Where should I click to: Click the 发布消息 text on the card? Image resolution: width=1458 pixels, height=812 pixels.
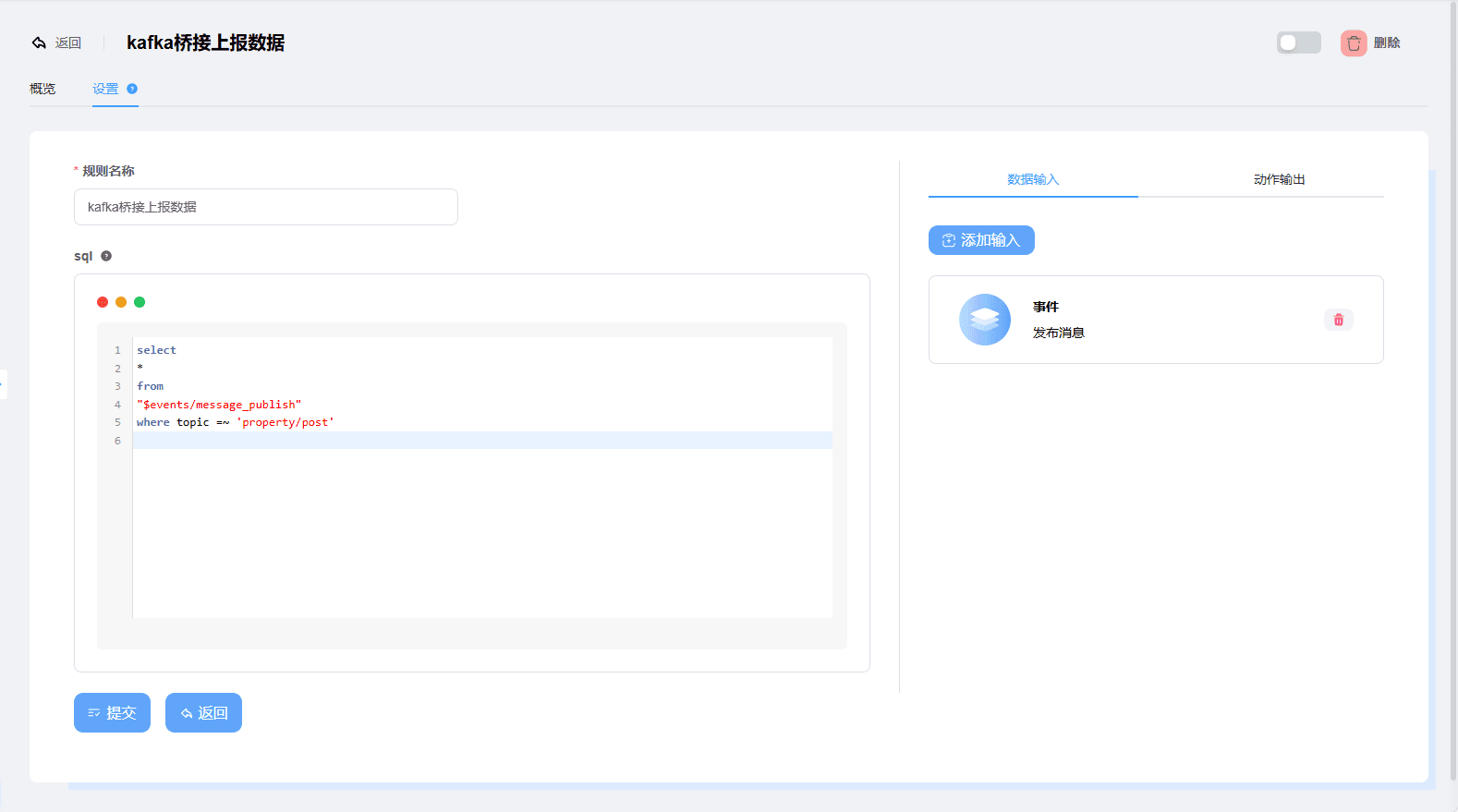(1059, 333)
